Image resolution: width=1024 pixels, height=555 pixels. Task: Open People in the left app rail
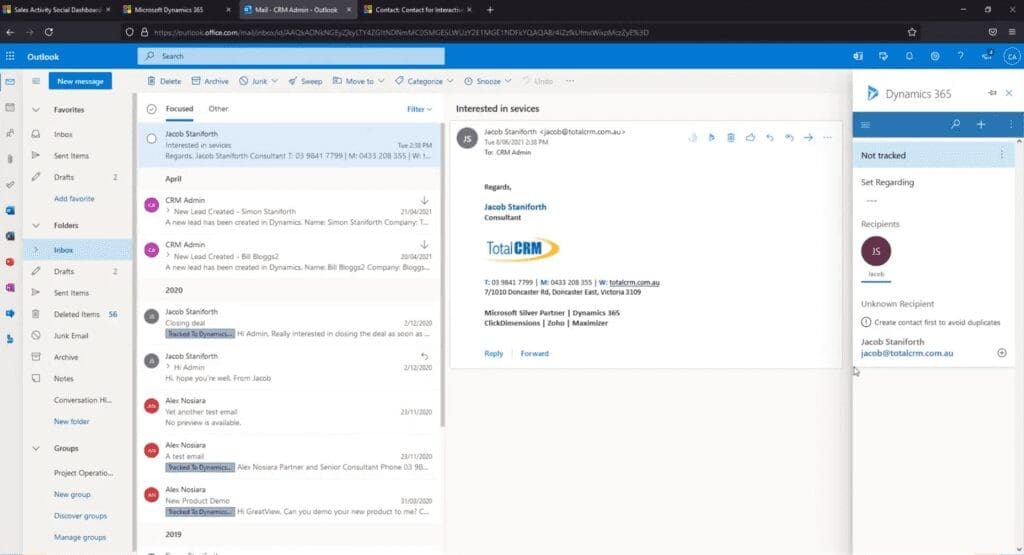(x=10, y=133)
